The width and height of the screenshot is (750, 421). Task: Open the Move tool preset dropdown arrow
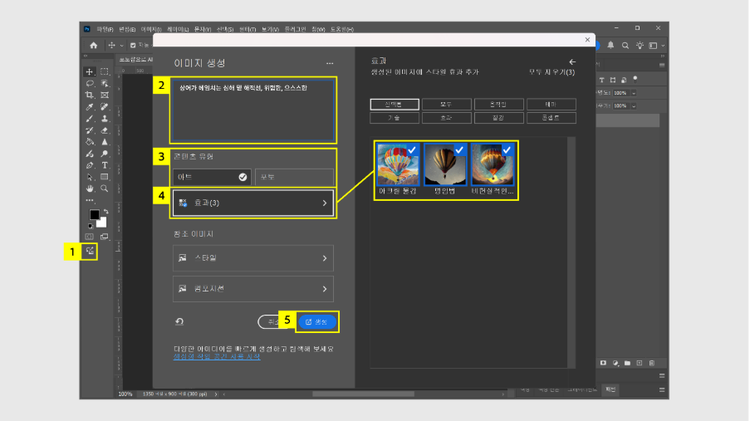point(121,45)
